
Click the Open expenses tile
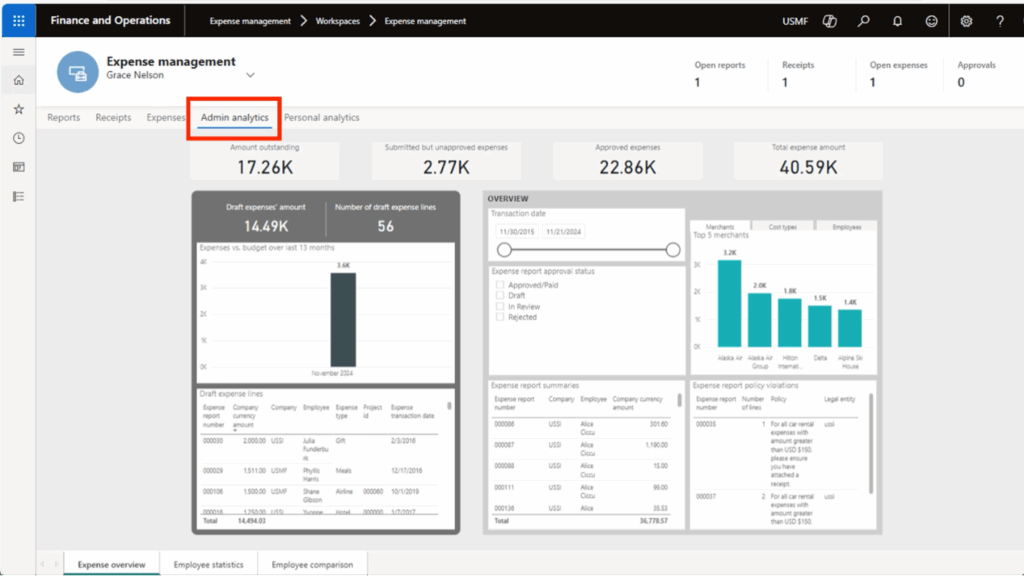coord(899,74)
